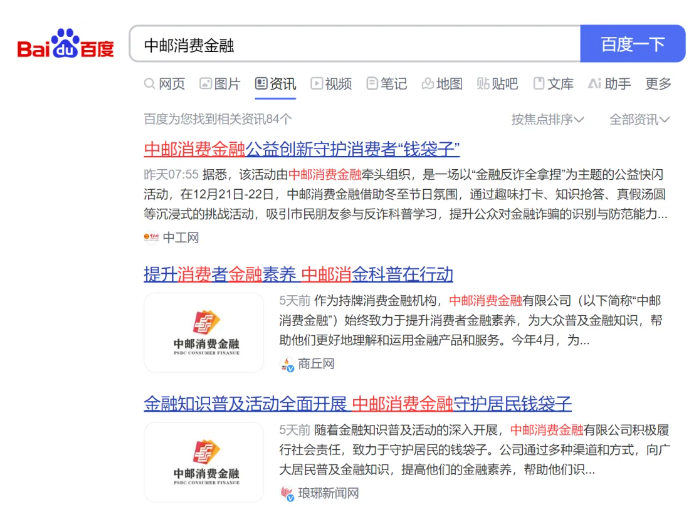Click the 昨天07:55 timestamp
Screen dimensions: 692x517
171,174
